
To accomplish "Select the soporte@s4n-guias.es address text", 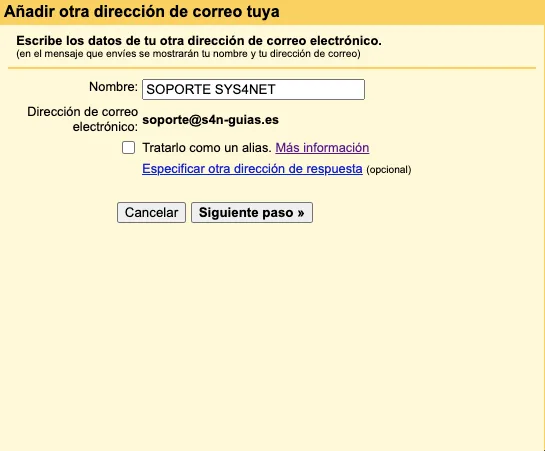I will [211, 120].
